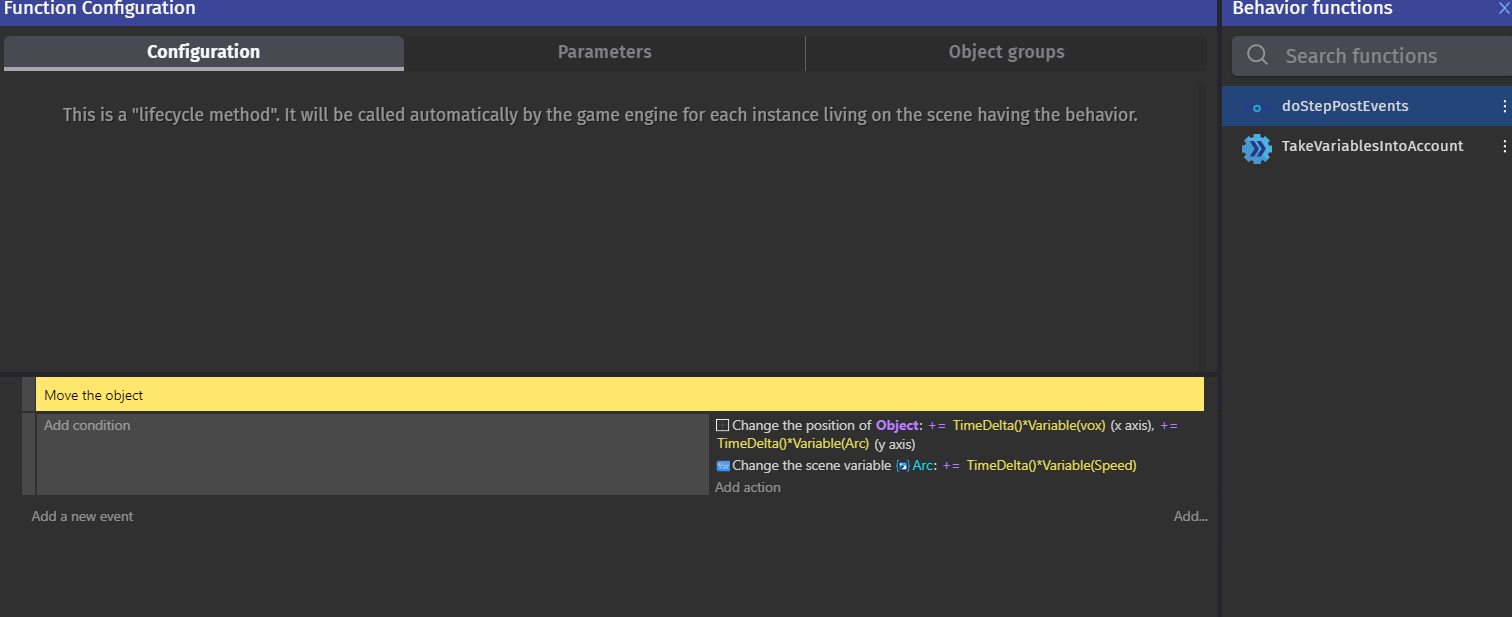
Task: Open the Add... menu at bottom right
Action: [1190, 516]
